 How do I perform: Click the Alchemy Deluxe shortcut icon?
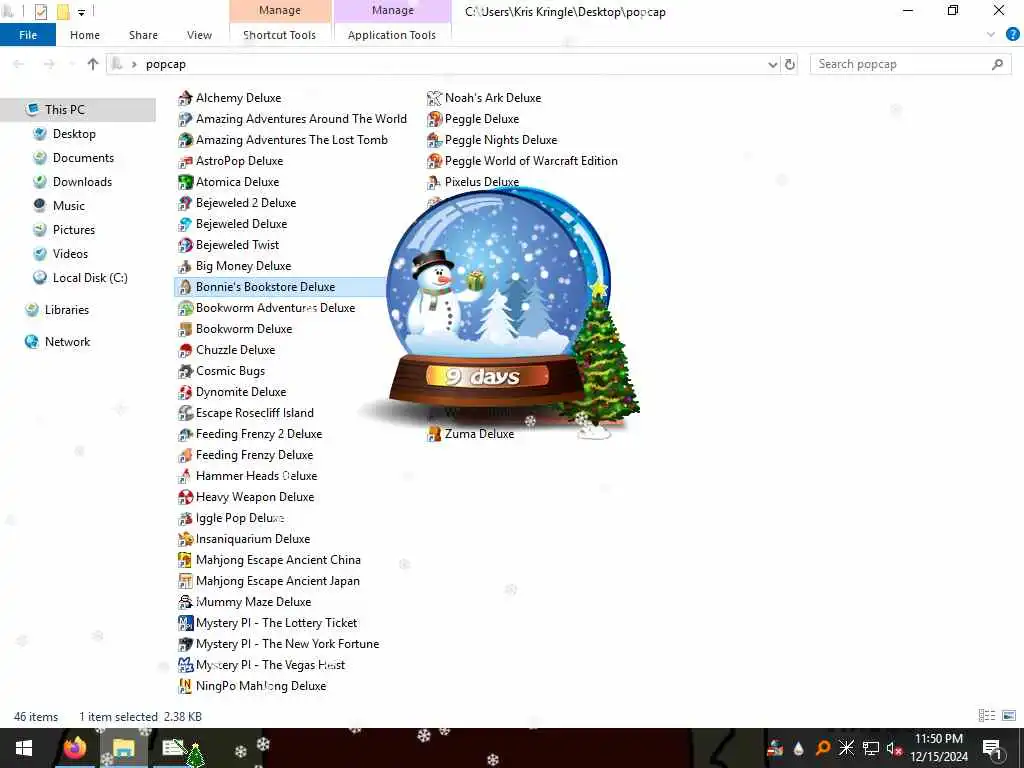coord(185,98)
